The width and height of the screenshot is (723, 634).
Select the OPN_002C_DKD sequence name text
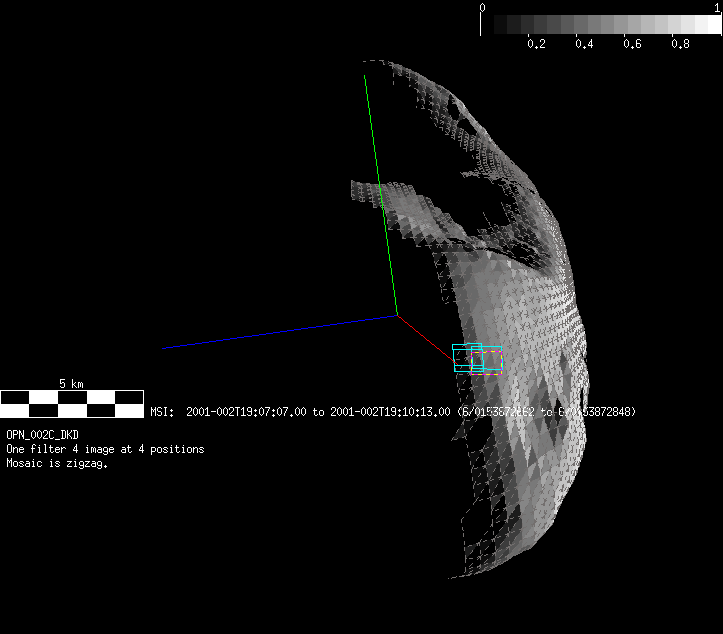click(42, 436)
